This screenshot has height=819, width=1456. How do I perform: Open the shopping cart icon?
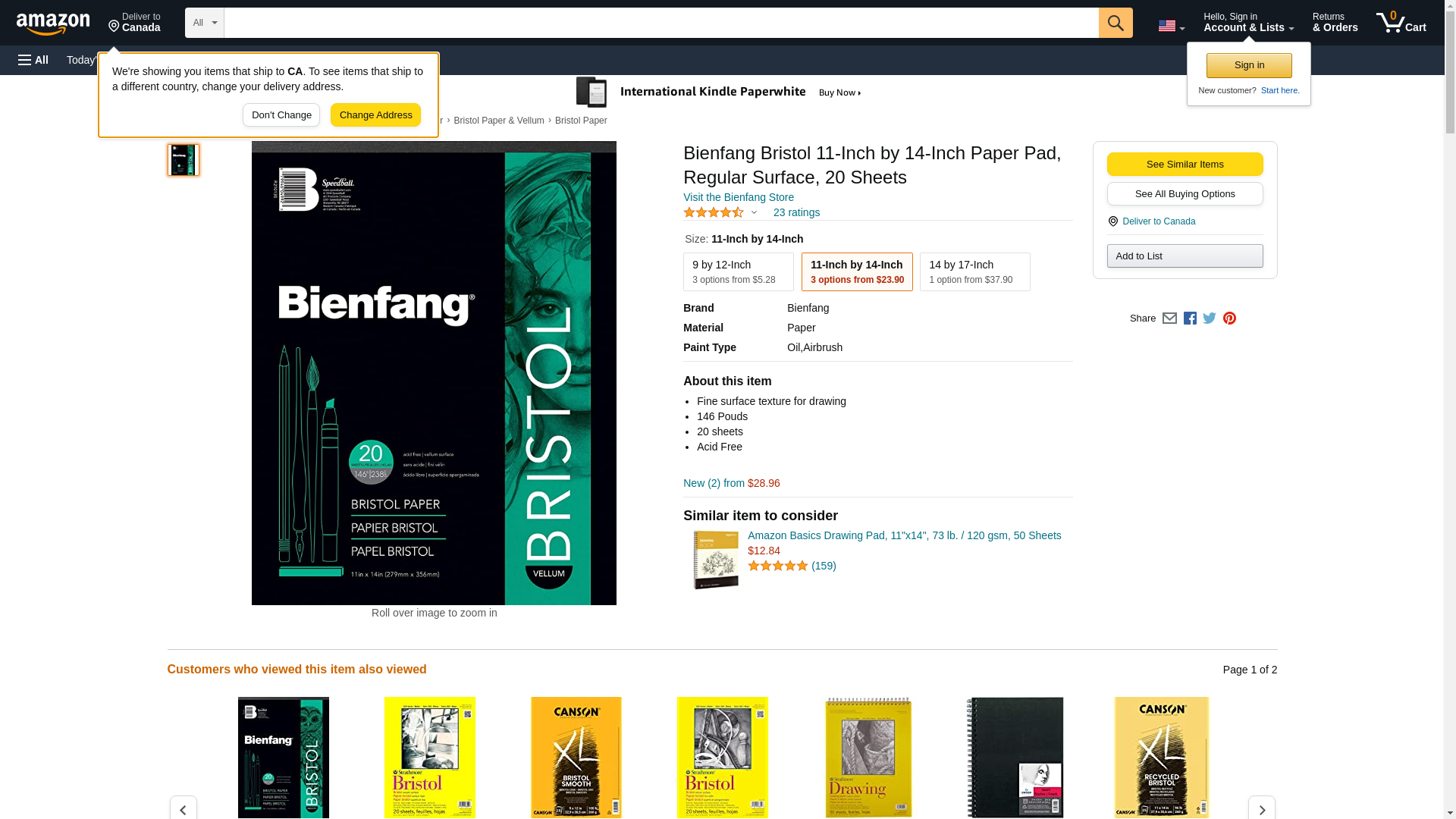click(1401, 23)
